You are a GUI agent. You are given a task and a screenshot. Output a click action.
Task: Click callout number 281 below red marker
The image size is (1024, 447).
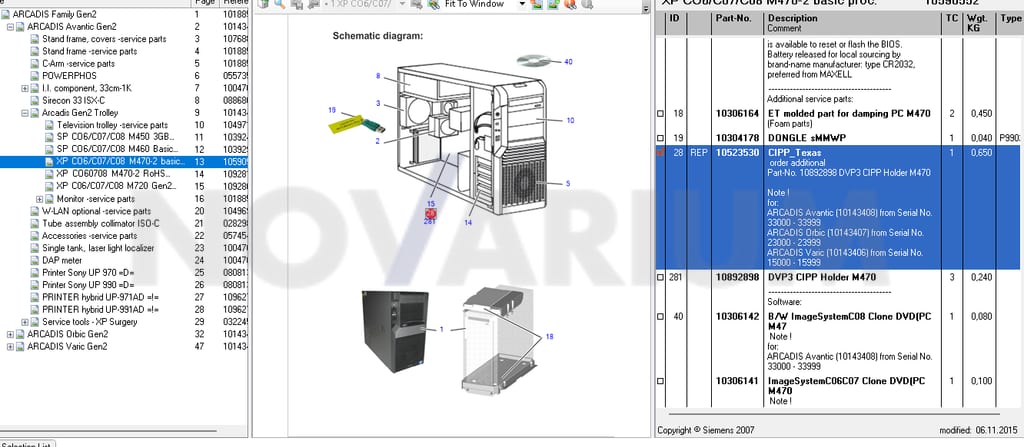[x=430, y=222]
